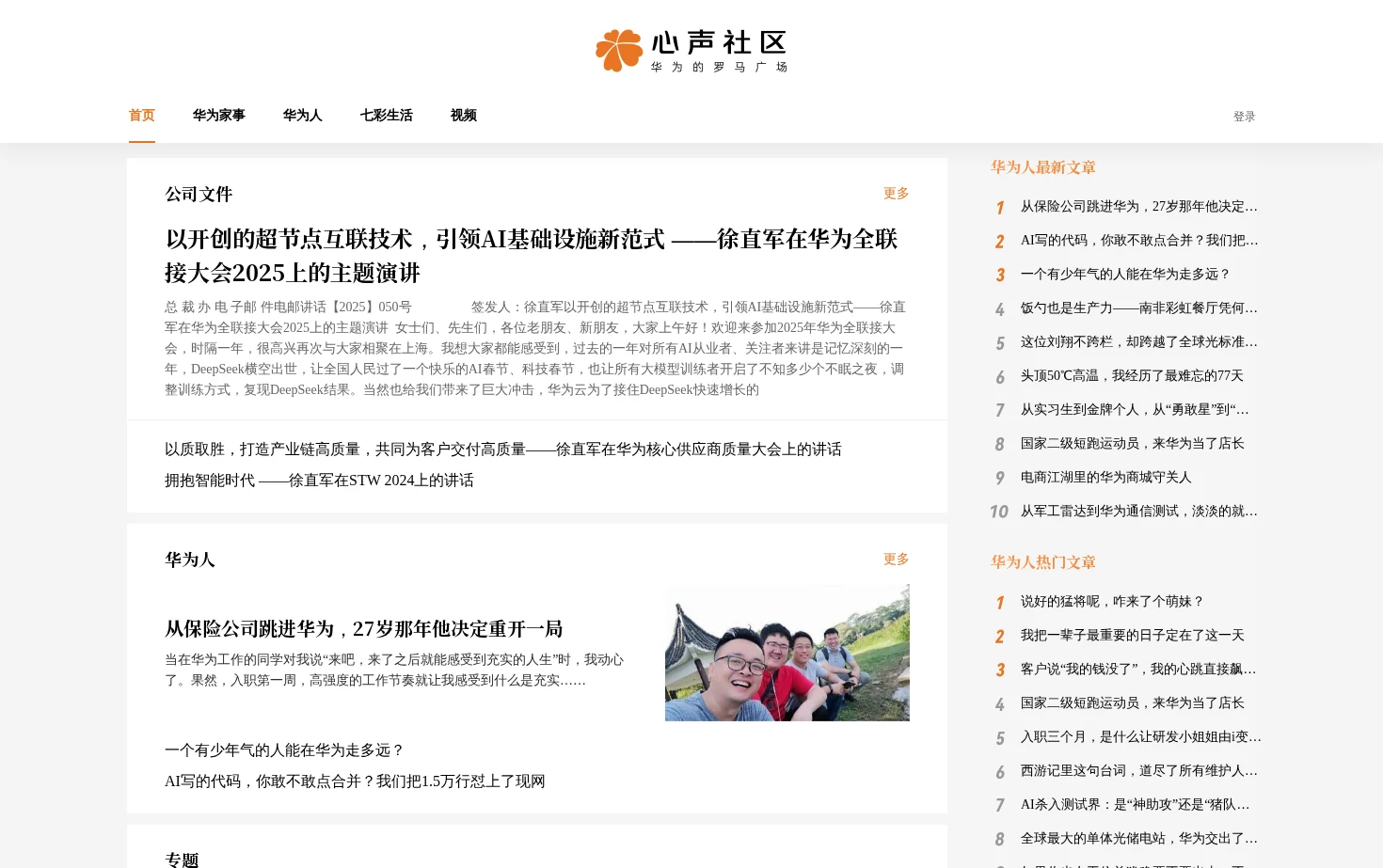Viewport: 1383px width, 868px height.
Task: Open latest article 从军工雷达到华为通信测试
Action: pos(1139,512)
